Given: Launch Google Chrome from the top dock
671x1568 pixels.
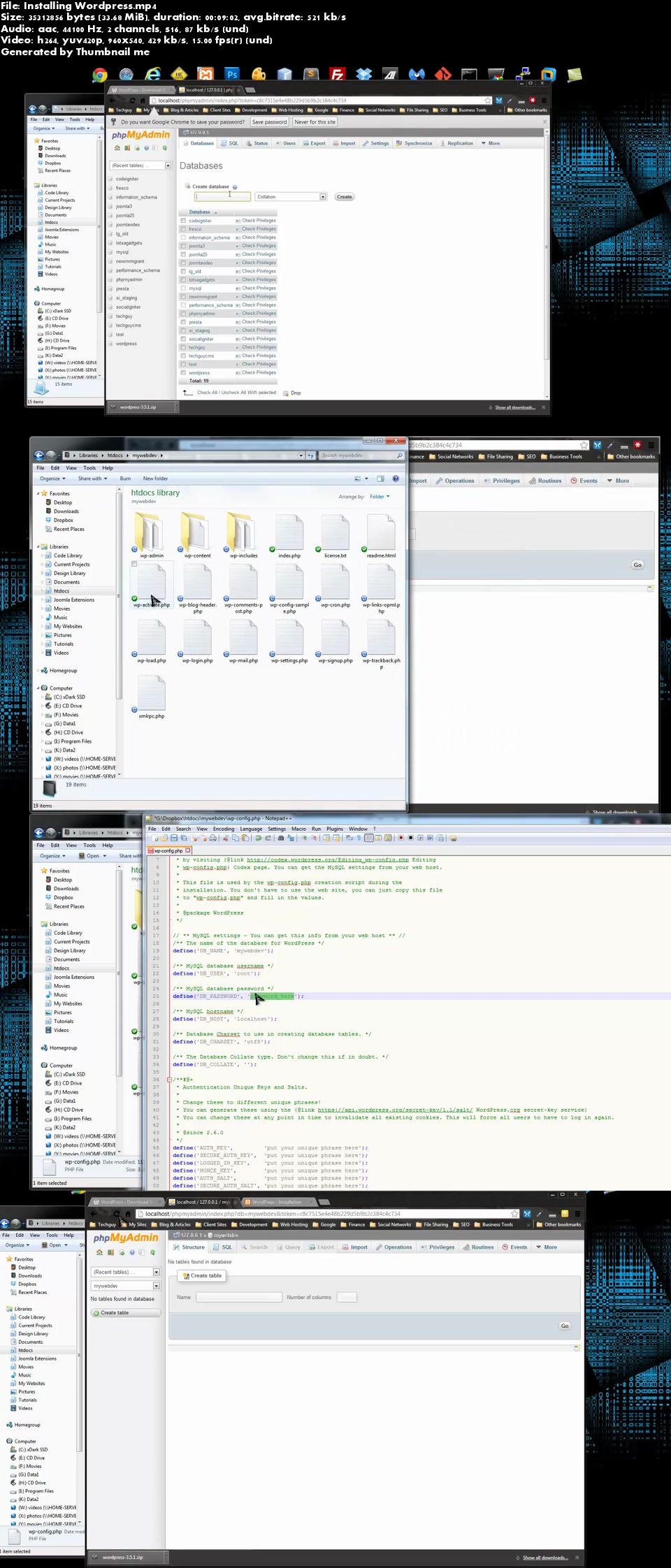Looking at the screenshot, I should pyautogui.click(x=100, y=75).
